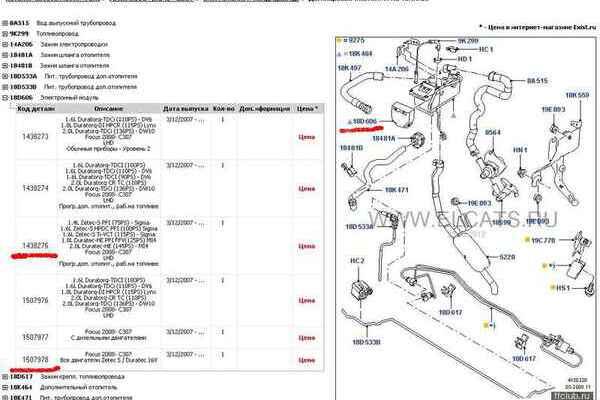Click the HS1 callout in diagram
The image size is (600, 400).
click(563, 288)
